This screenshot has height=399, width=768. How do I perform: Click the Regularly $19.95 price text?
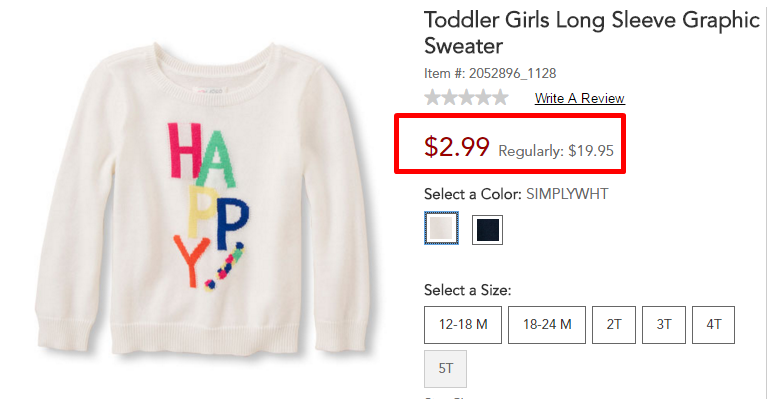tap(556, 151)
